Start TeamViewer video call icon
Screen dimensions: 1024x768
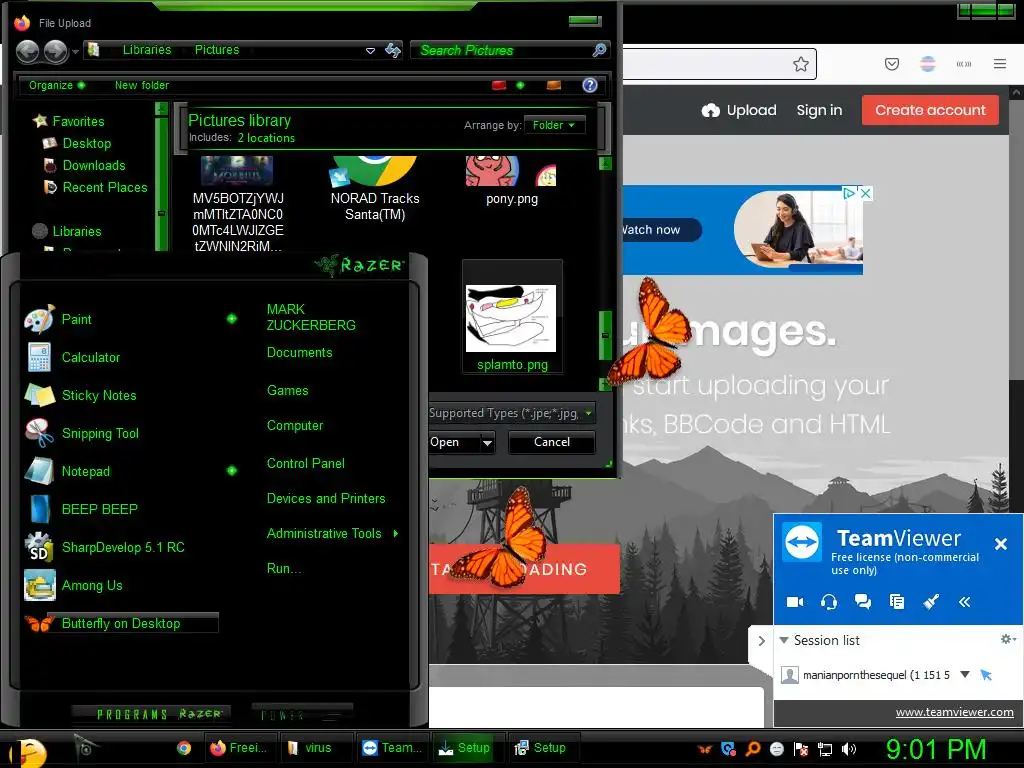tap(795, 602)
